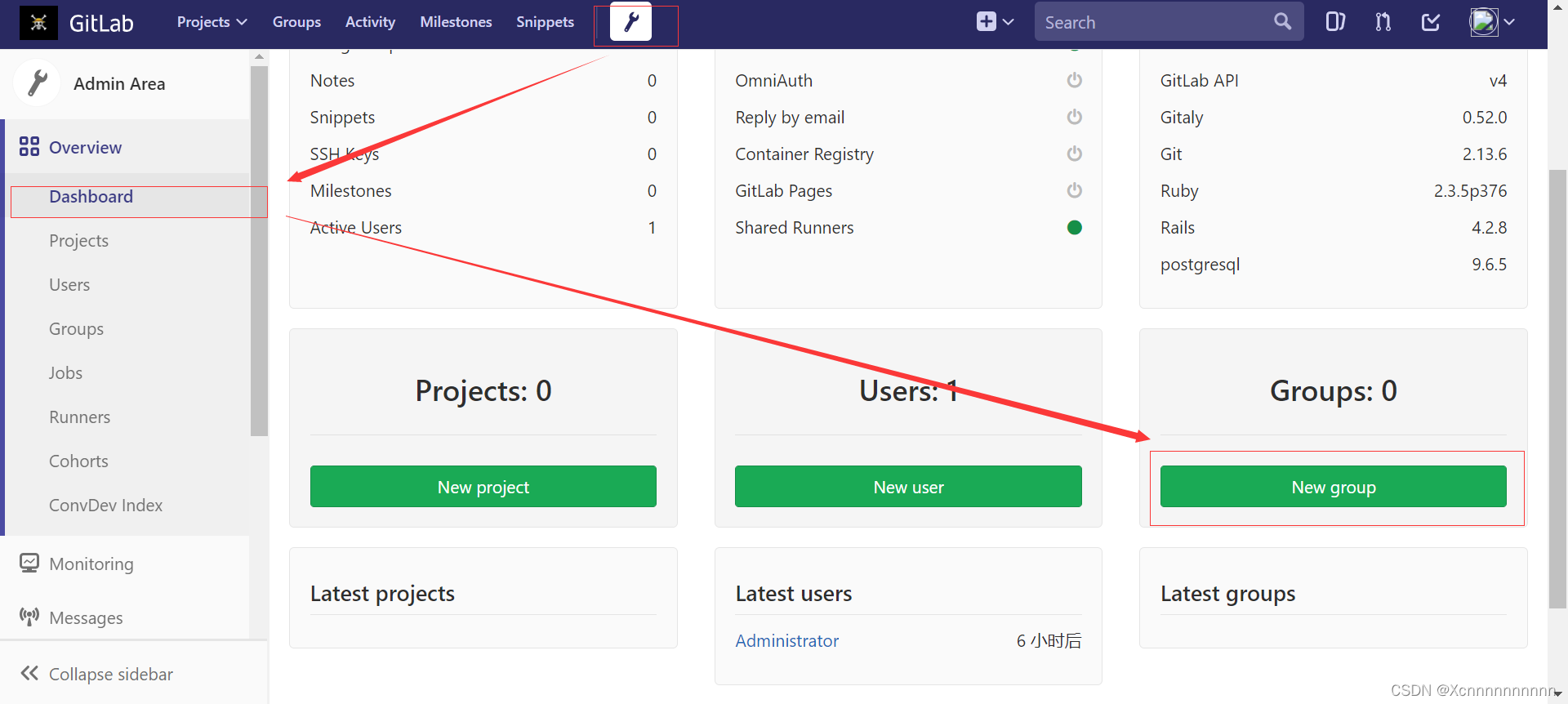
Task: Click the Admin Area sidebar title
Action: pos(119,84)
